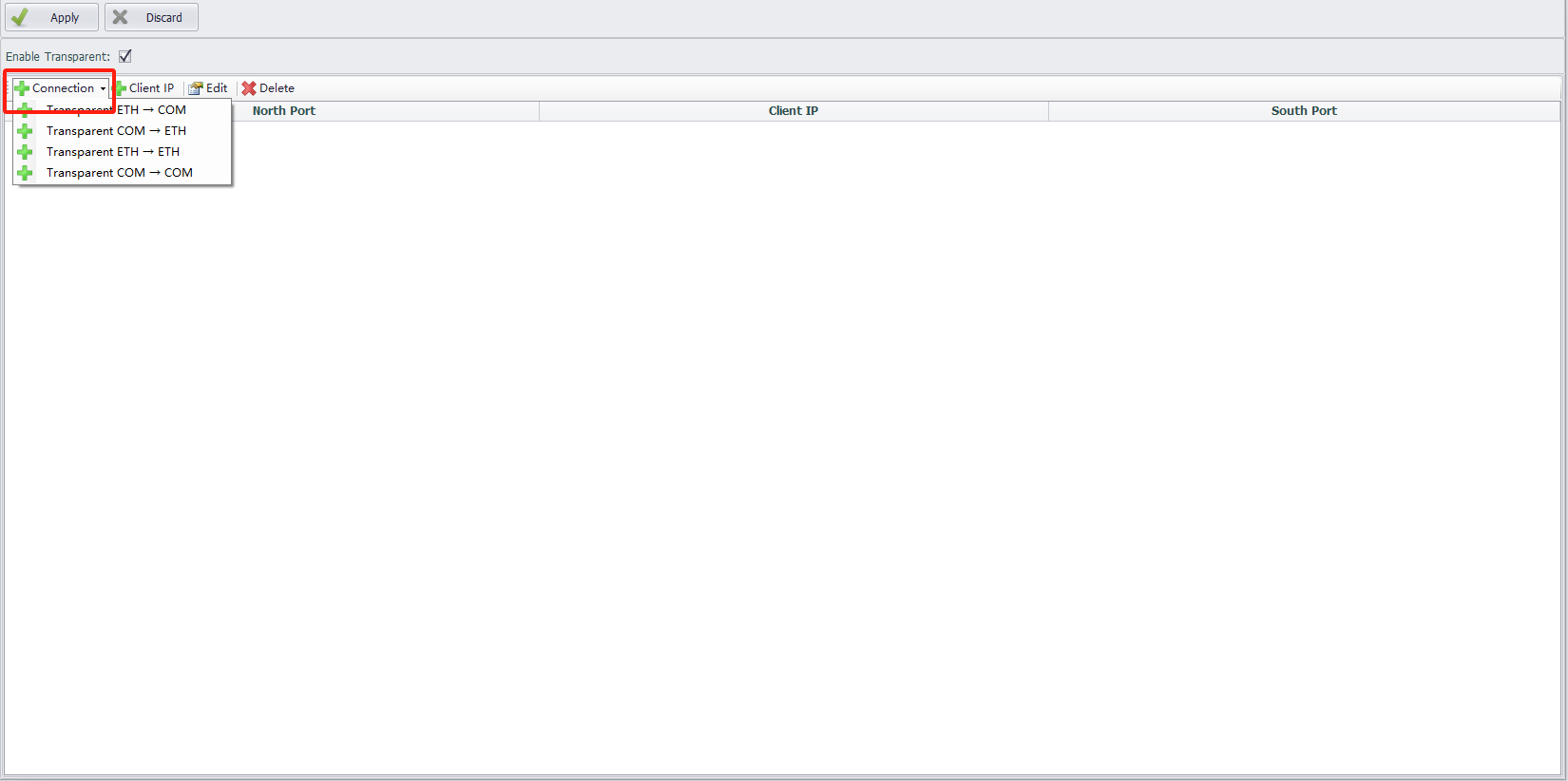Click the North Port column header

pyautogui.click(x=284, y=111)
